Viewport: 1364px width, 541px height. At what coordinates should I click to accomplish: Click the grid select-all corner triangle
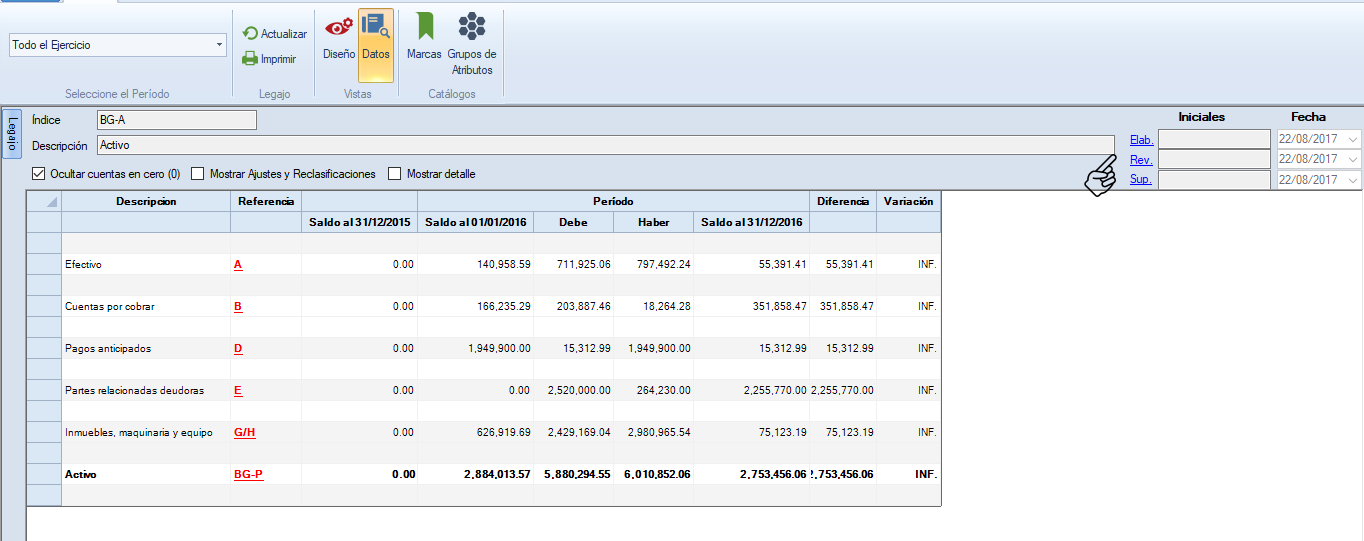[51, 202]
